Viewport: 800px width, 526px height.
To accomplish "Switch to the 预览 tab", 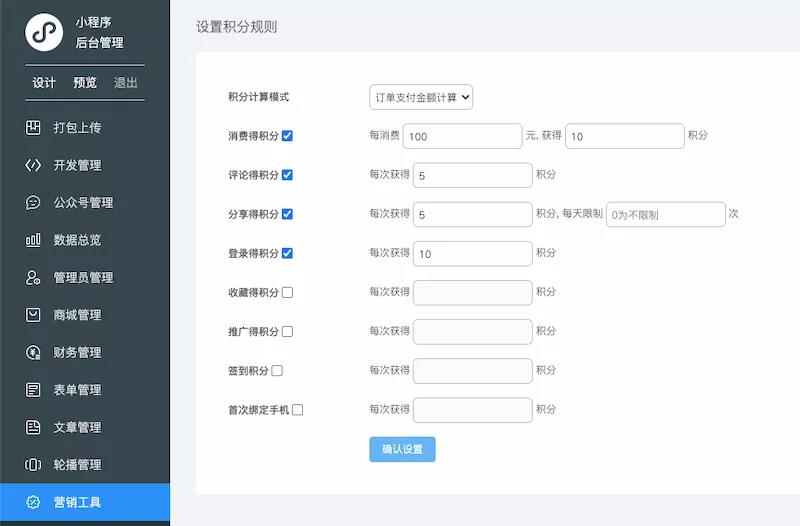I will click(85, 83).
